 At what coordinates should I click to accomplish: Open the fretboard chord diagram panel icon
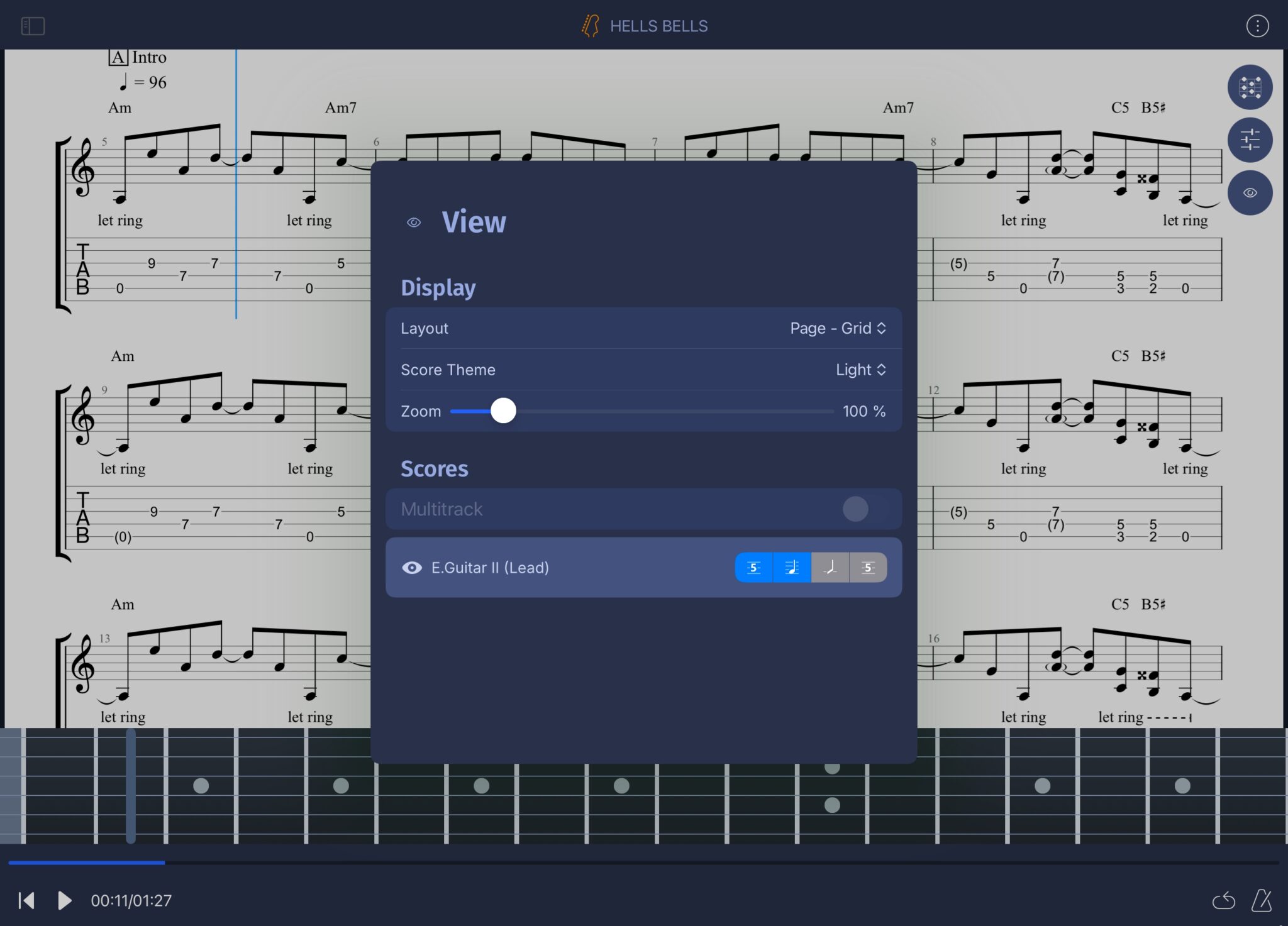point(1250,87)
